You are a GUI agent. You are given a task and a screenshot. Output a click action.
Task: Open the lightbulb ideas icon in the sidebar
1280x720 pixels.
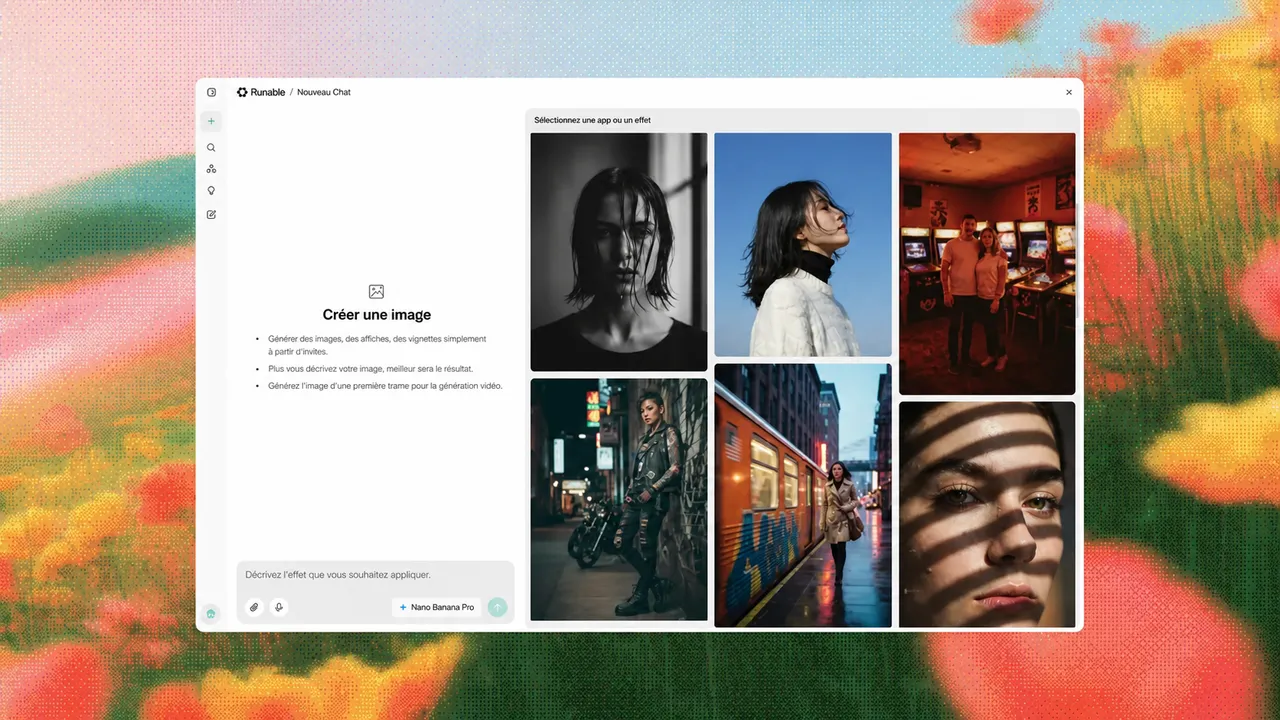coord(211,191)
